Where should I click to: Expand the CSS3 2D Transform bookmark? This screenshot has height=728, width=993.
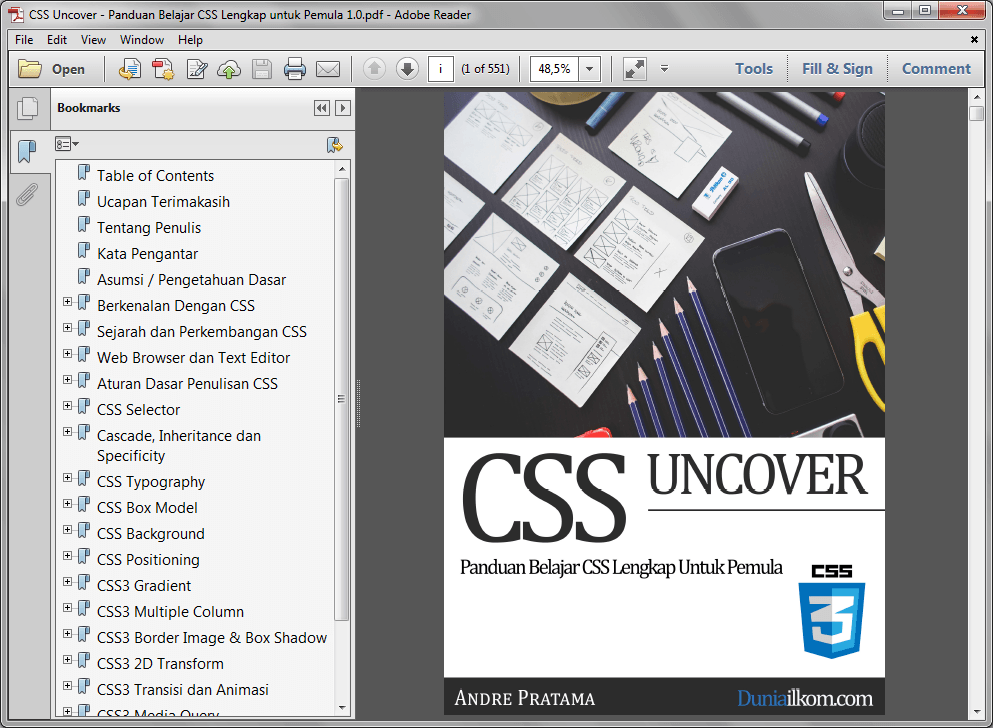67,659
